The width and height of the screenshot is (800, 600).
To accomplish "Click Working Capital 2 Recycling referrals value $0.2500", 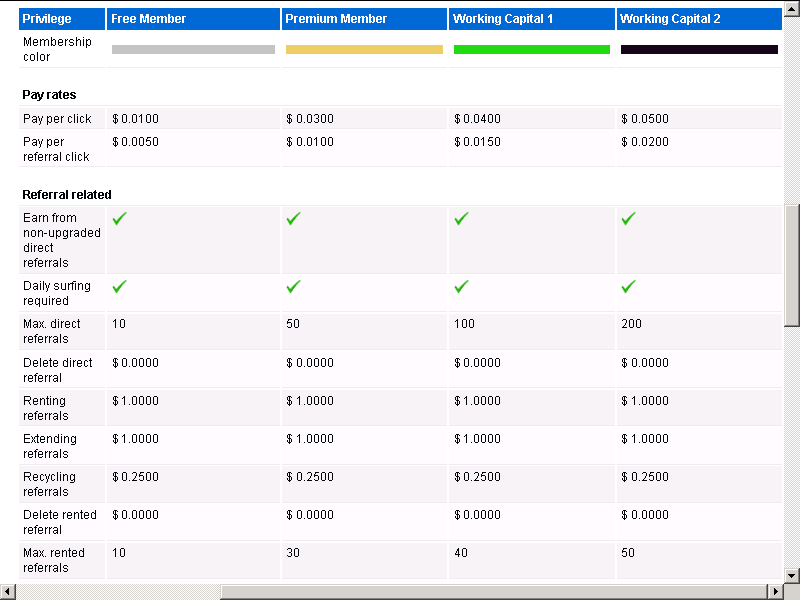I will pyautogui.click(x=645, y=477).
